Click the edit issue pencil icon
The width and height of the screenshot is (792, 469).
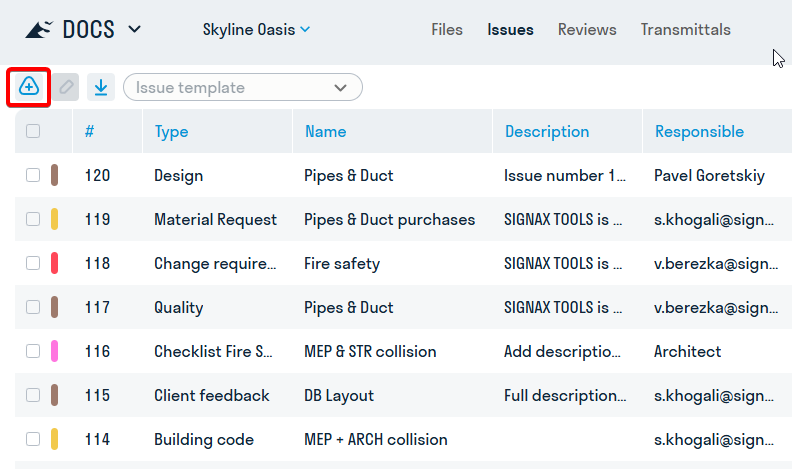[66, 87]
